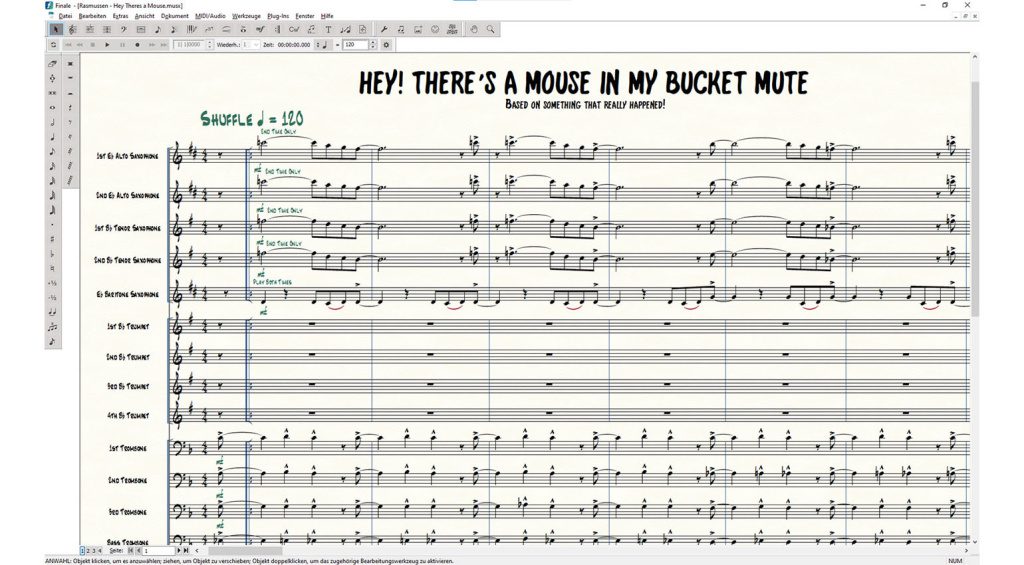The width and height of the screenshot is (1024, 565).
Task: Click the playback Pause button
Action: click(x=123, y=45)
